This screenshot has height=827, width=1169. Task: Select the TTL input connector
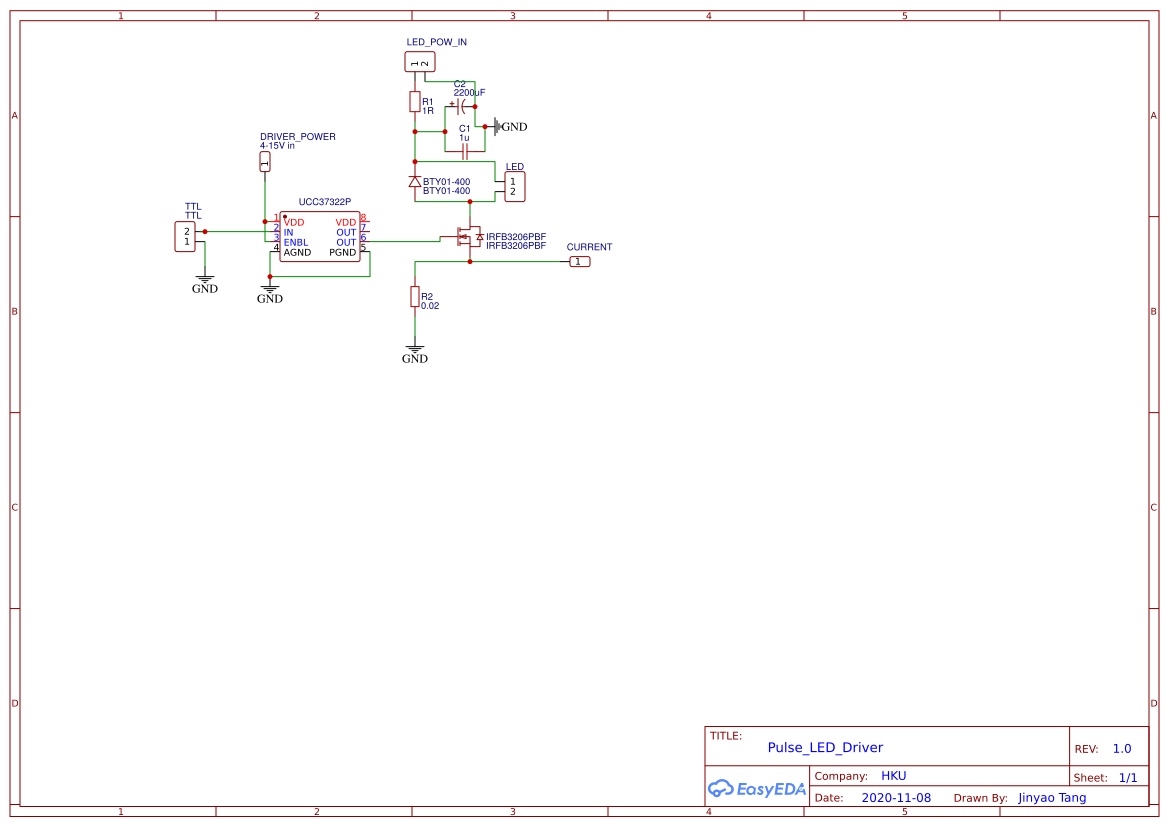tap(184, 235)
